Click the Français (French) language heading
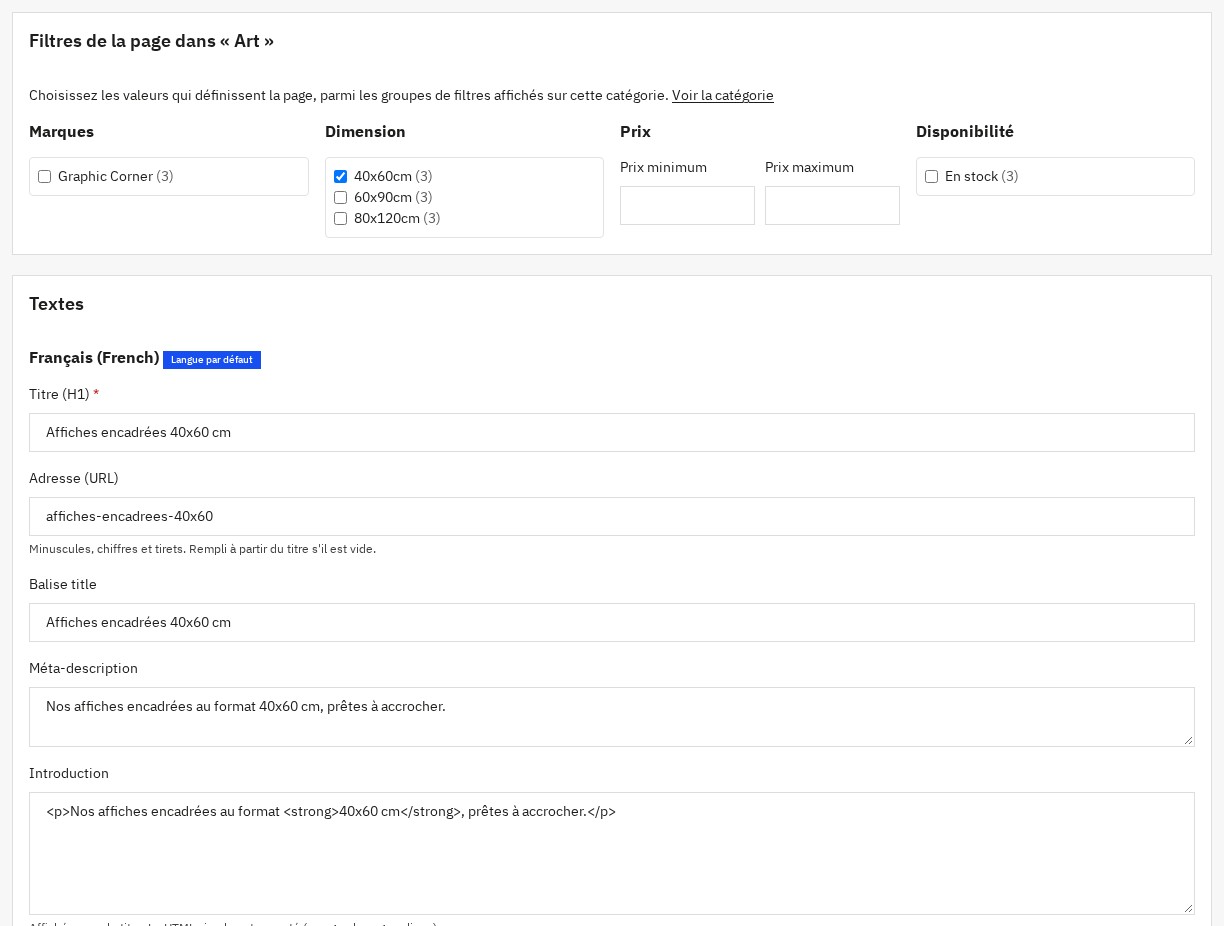The image size is (1224, 926). pyautogui.click(x=94, y=358)
